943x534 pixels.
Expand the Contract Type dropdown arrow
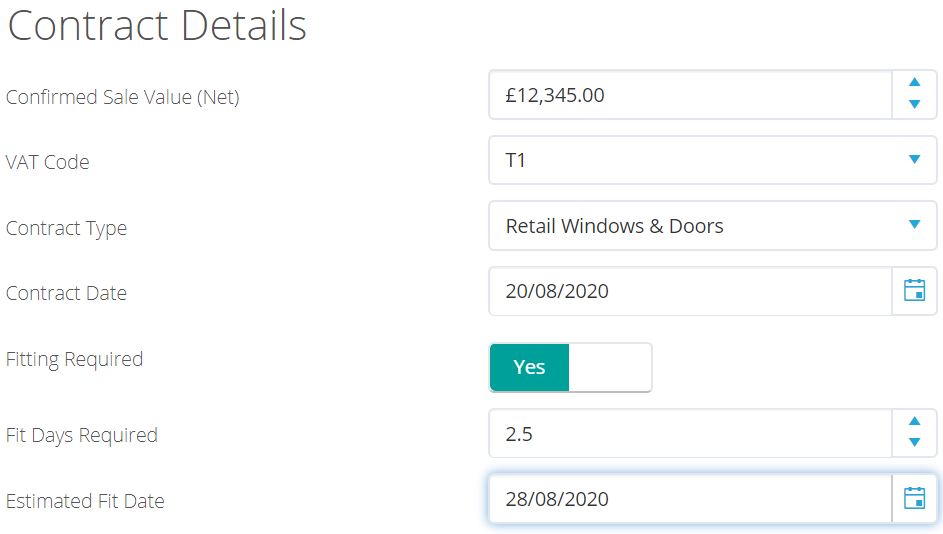coord(914,225)
